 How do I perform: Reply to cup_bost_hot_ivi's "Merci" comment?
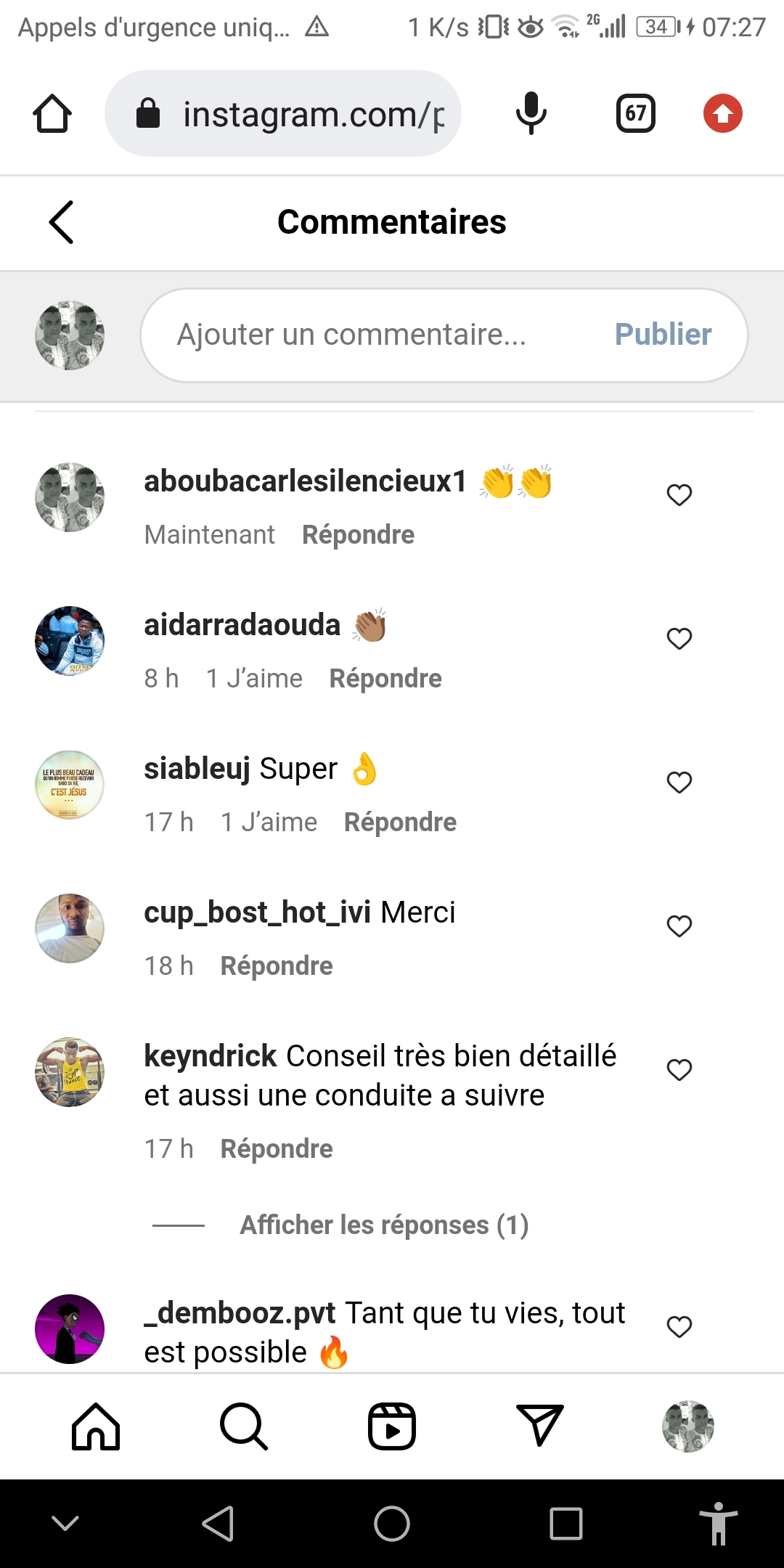point(277,966)
